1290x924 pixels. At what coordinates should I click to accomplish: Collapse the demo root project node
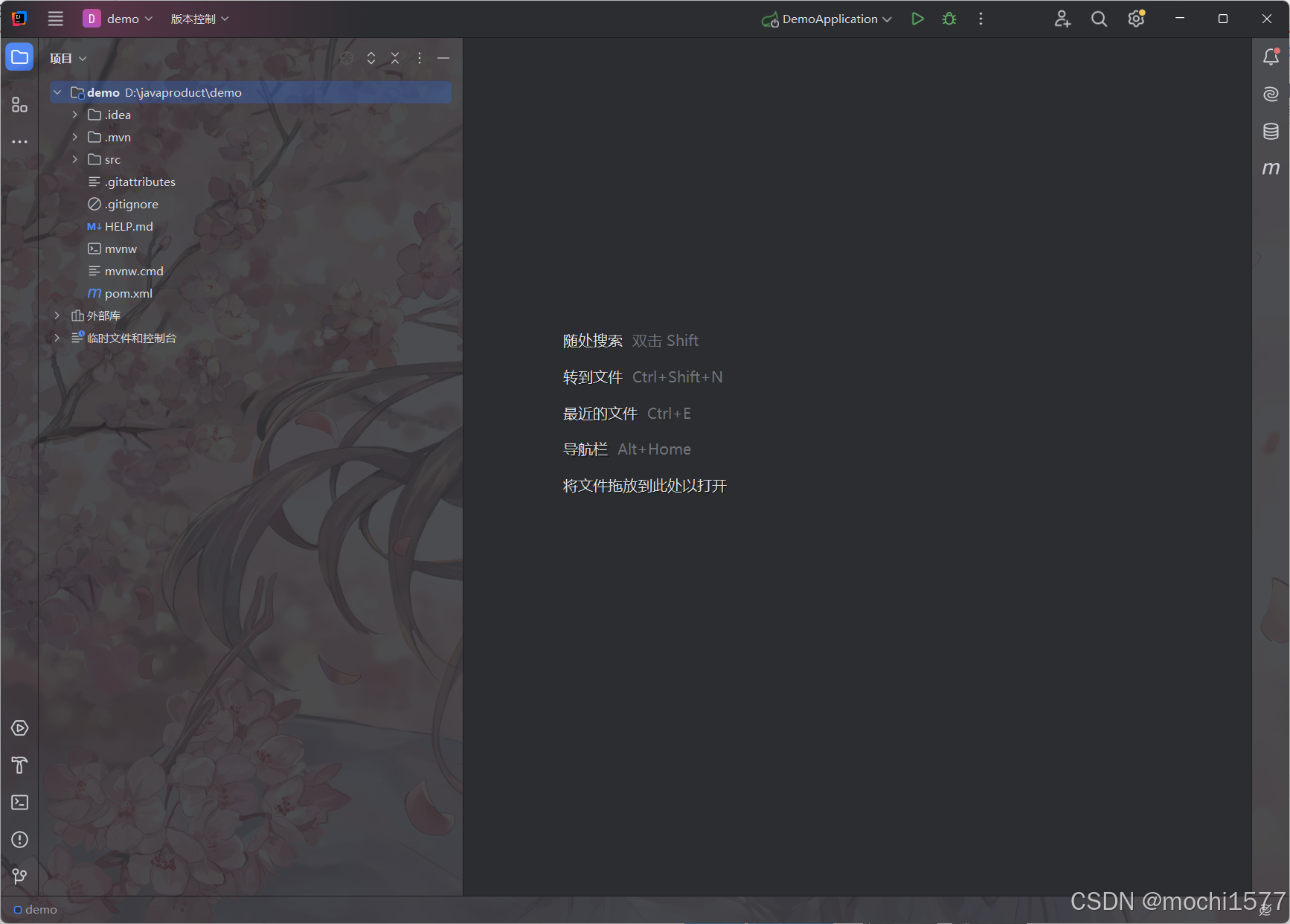click(x=57, y=92)
